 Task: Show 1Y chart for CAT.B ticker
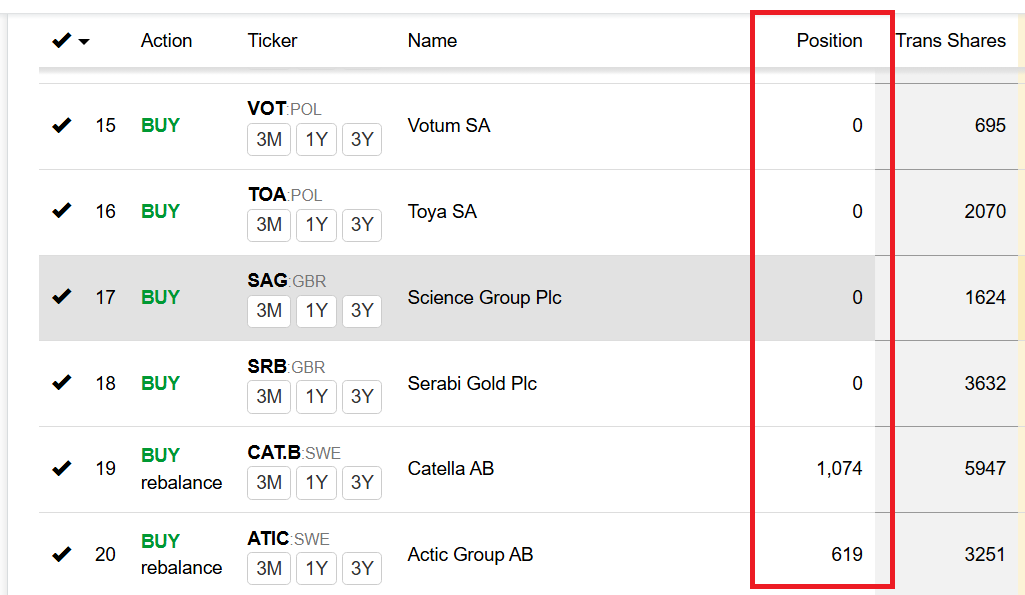[316, 483]
